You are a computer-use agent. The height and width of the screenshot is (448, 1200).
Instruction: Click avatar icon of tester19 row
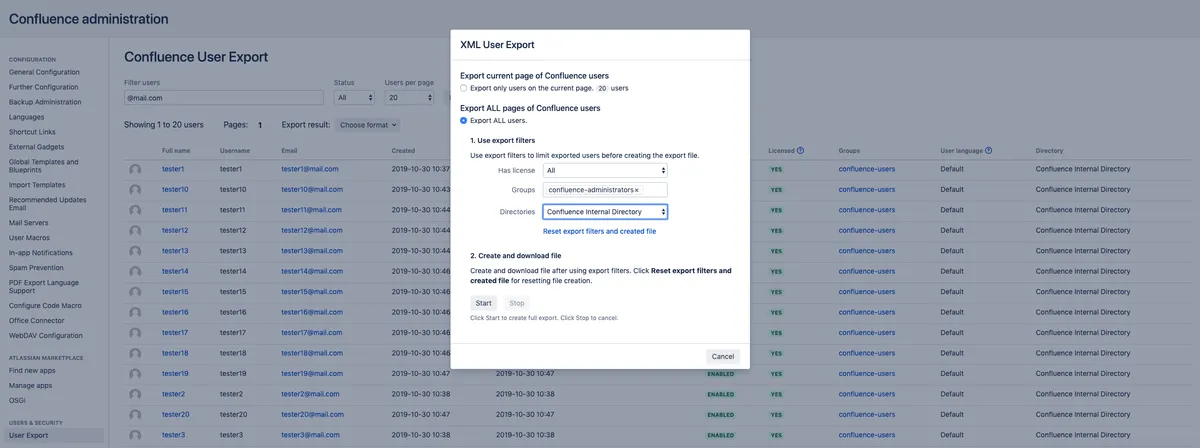[135, 373]
